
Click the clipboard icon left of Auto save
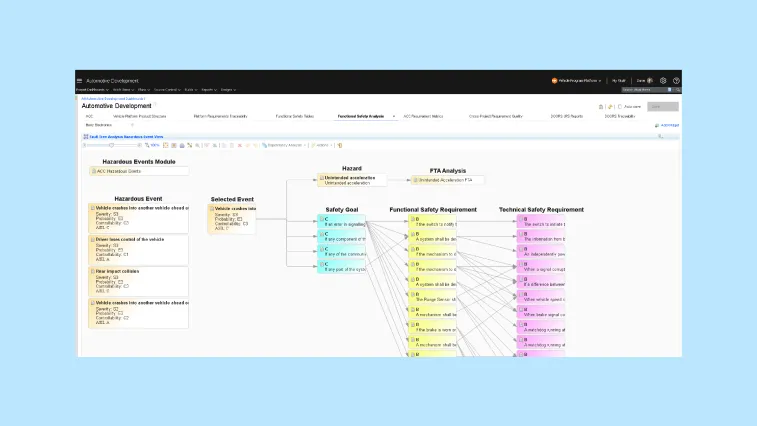[x=601, y=107]
